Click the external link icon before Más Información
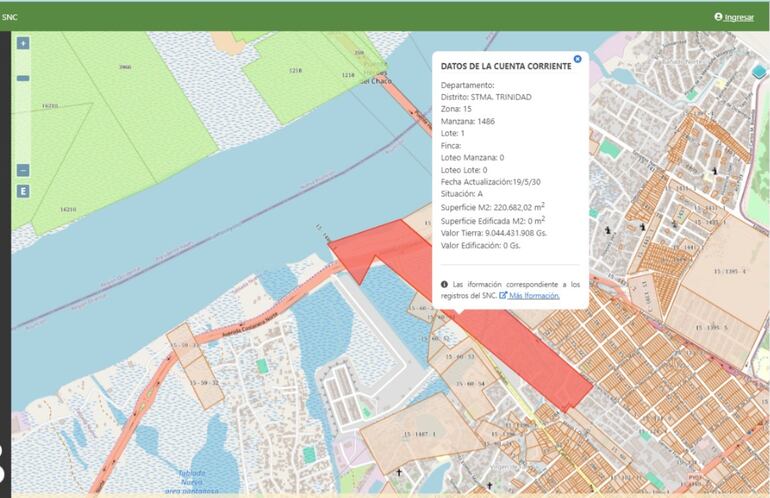This screenshot has height=498, width=770. pos(503,296)
